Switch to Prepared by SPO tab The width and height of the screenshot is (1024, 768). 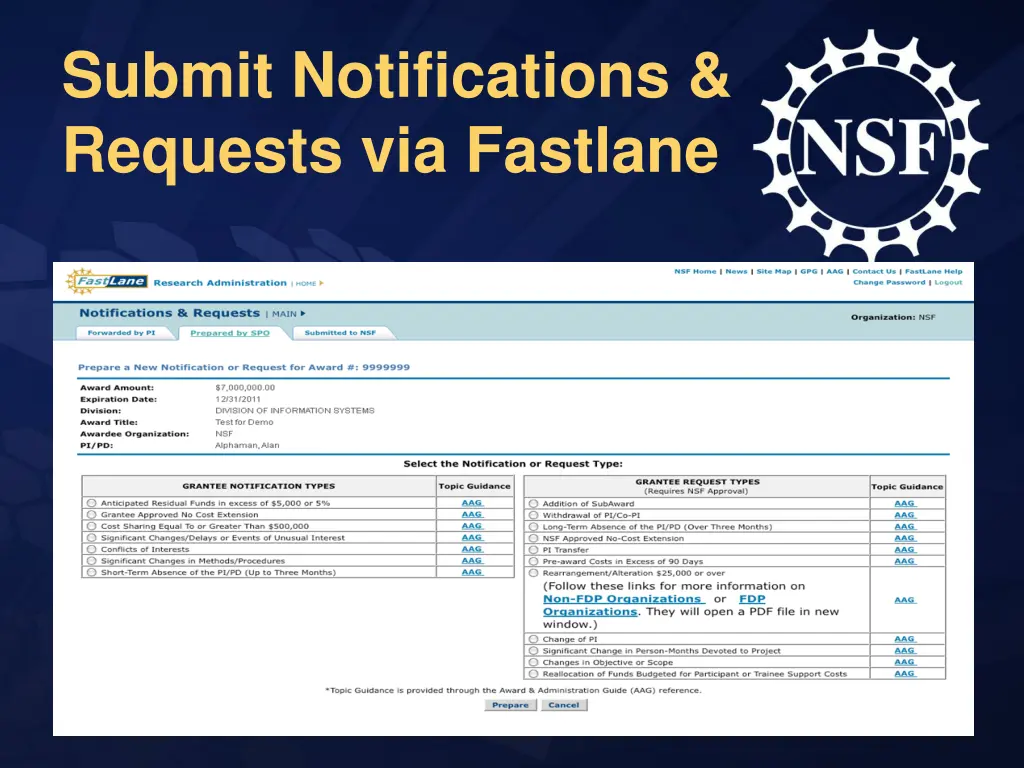(x=230, y=333)
